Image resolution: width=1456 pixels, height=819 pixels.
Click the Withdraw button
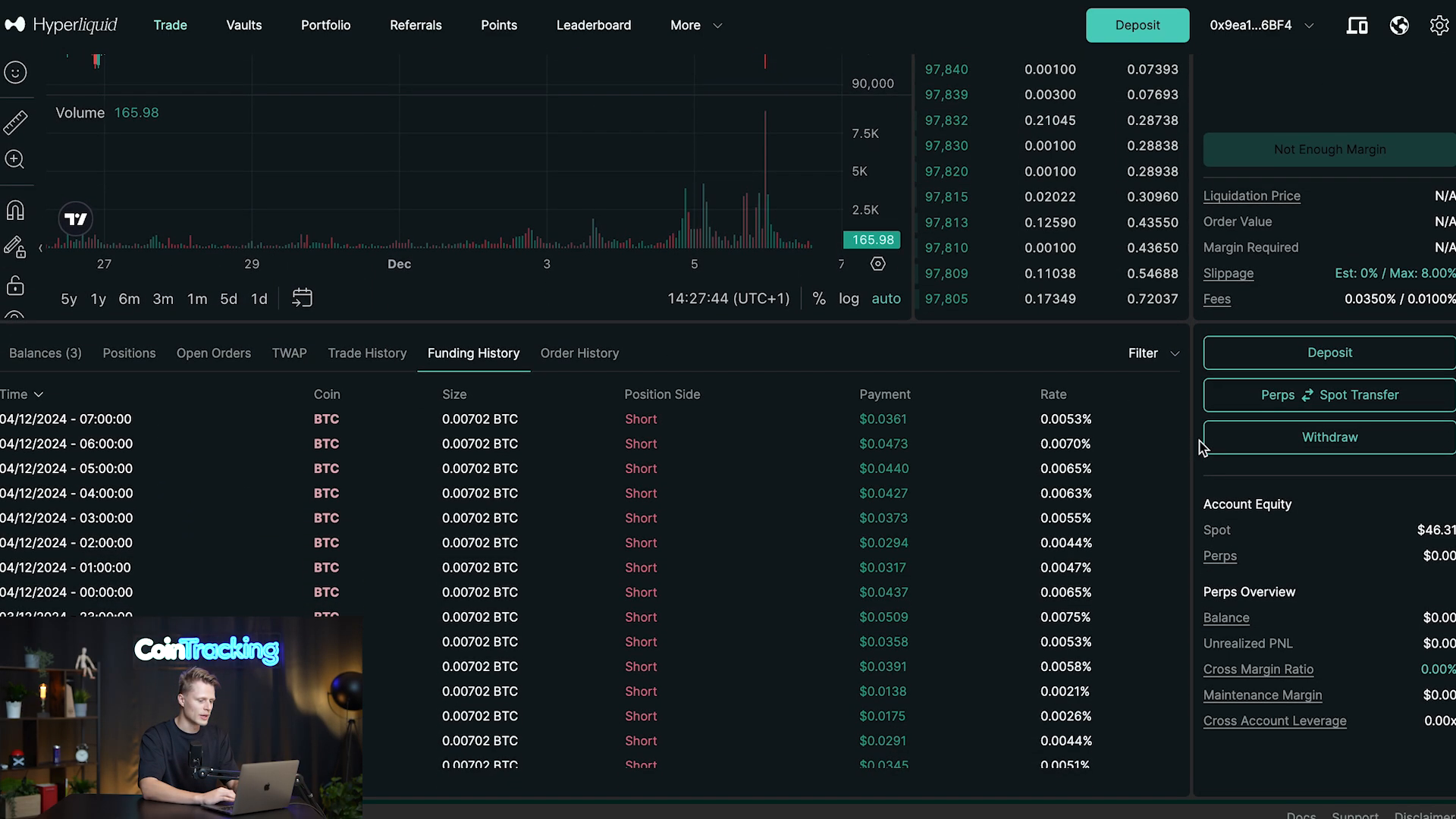pos(1329,438)
